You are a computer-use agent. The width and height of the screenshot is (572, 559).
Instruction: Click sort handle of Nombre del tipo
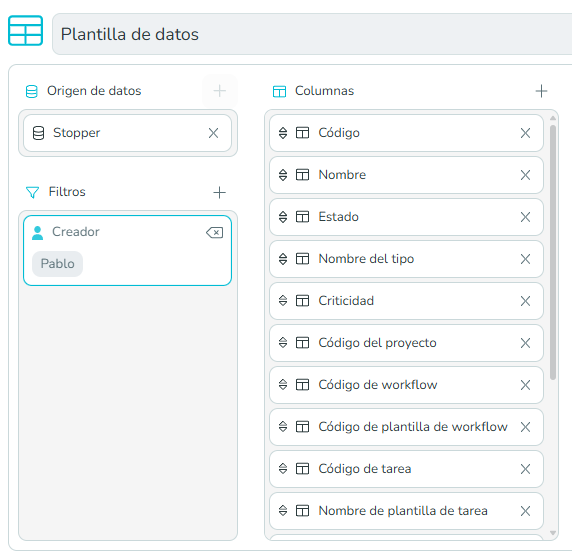click(283, 259)
